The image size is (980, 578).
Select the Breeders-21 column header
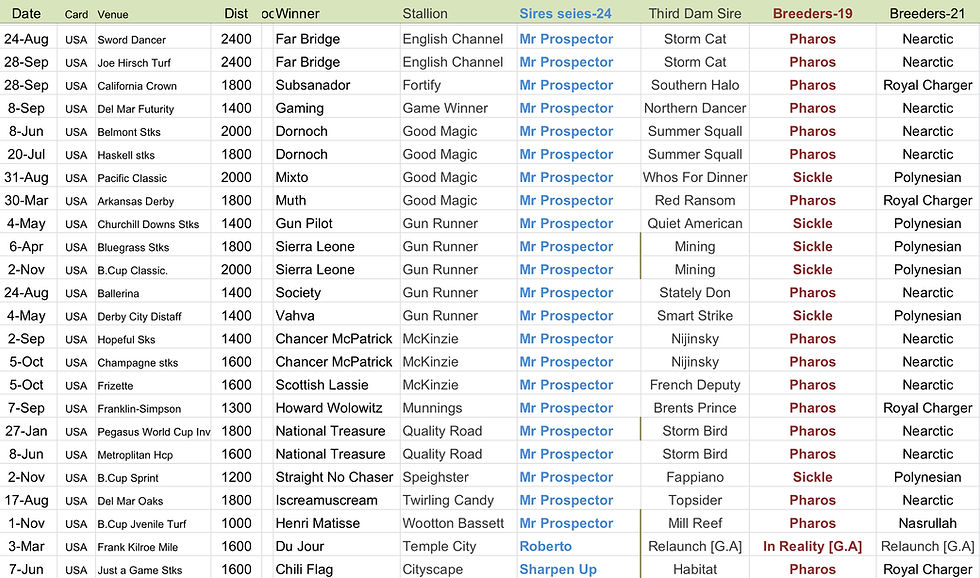[928, 13]
